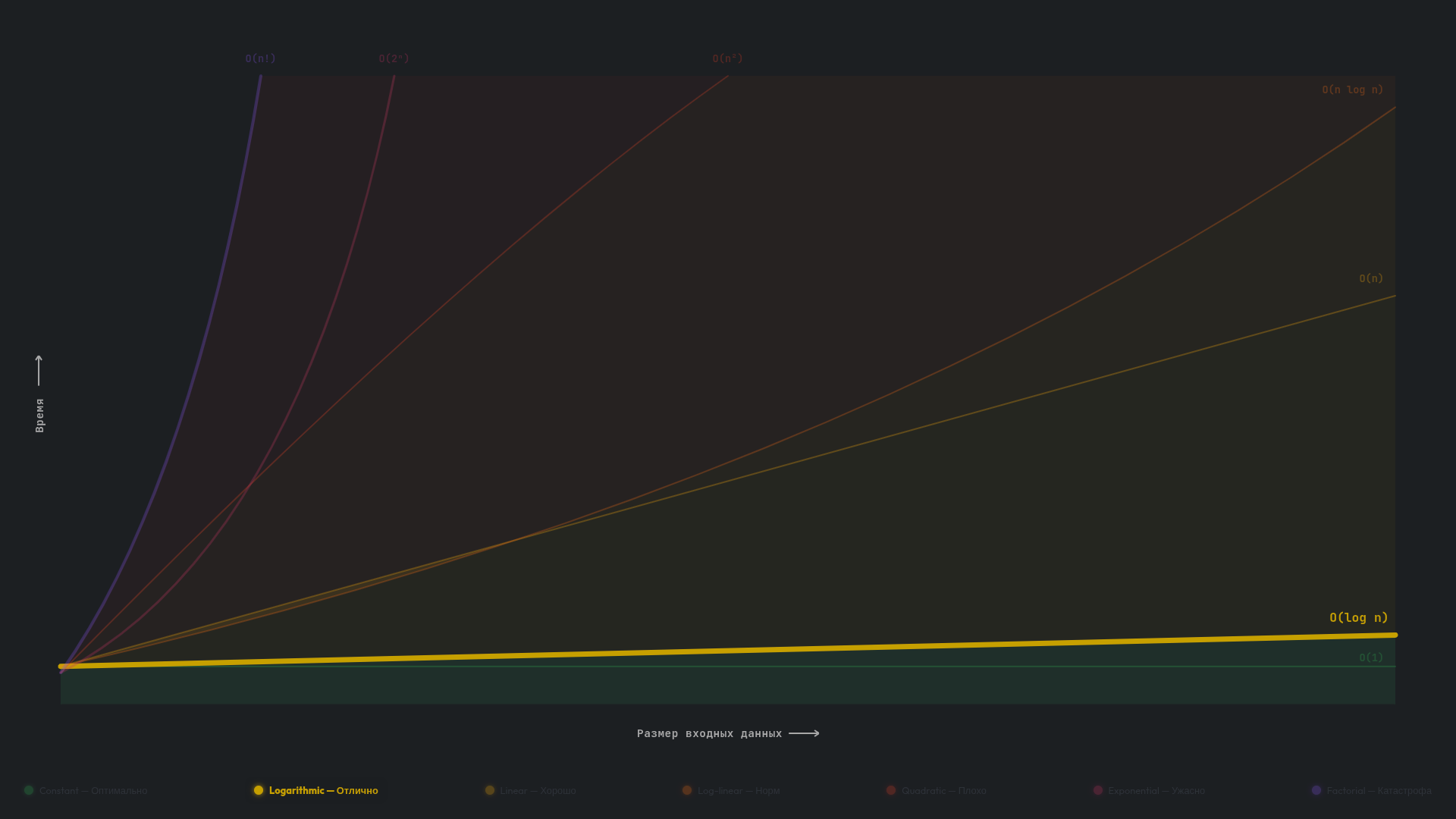The height and width of the screenshot is (819, 1456).
Task: Click the O(n!) curve label
Action: [260, 58]
